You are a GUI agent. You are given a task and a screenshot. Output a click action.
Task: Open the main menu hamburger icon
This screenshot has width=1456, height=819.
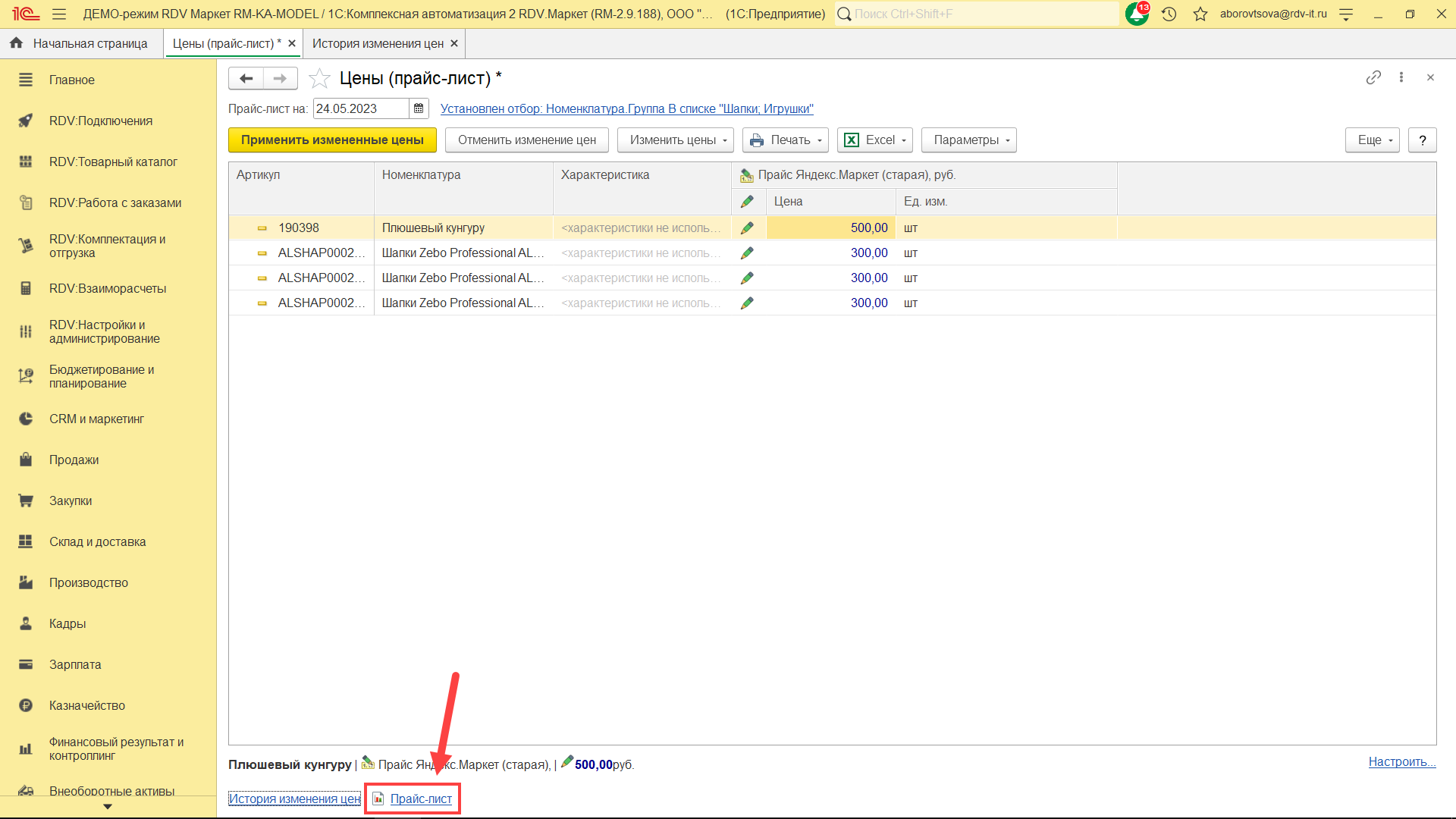pyautogui.click(x=59, y=14)
